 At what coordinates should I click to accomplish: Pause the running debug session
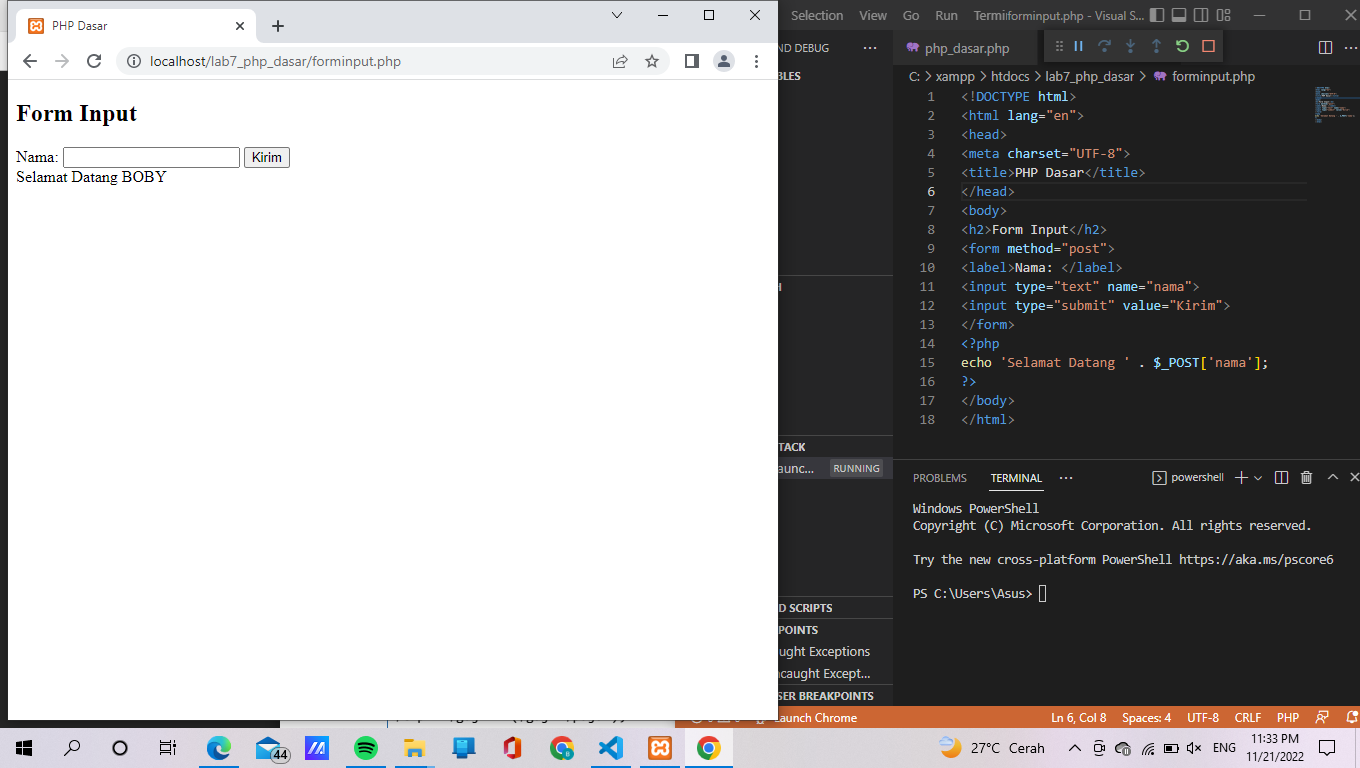(x=1078, y=46)
